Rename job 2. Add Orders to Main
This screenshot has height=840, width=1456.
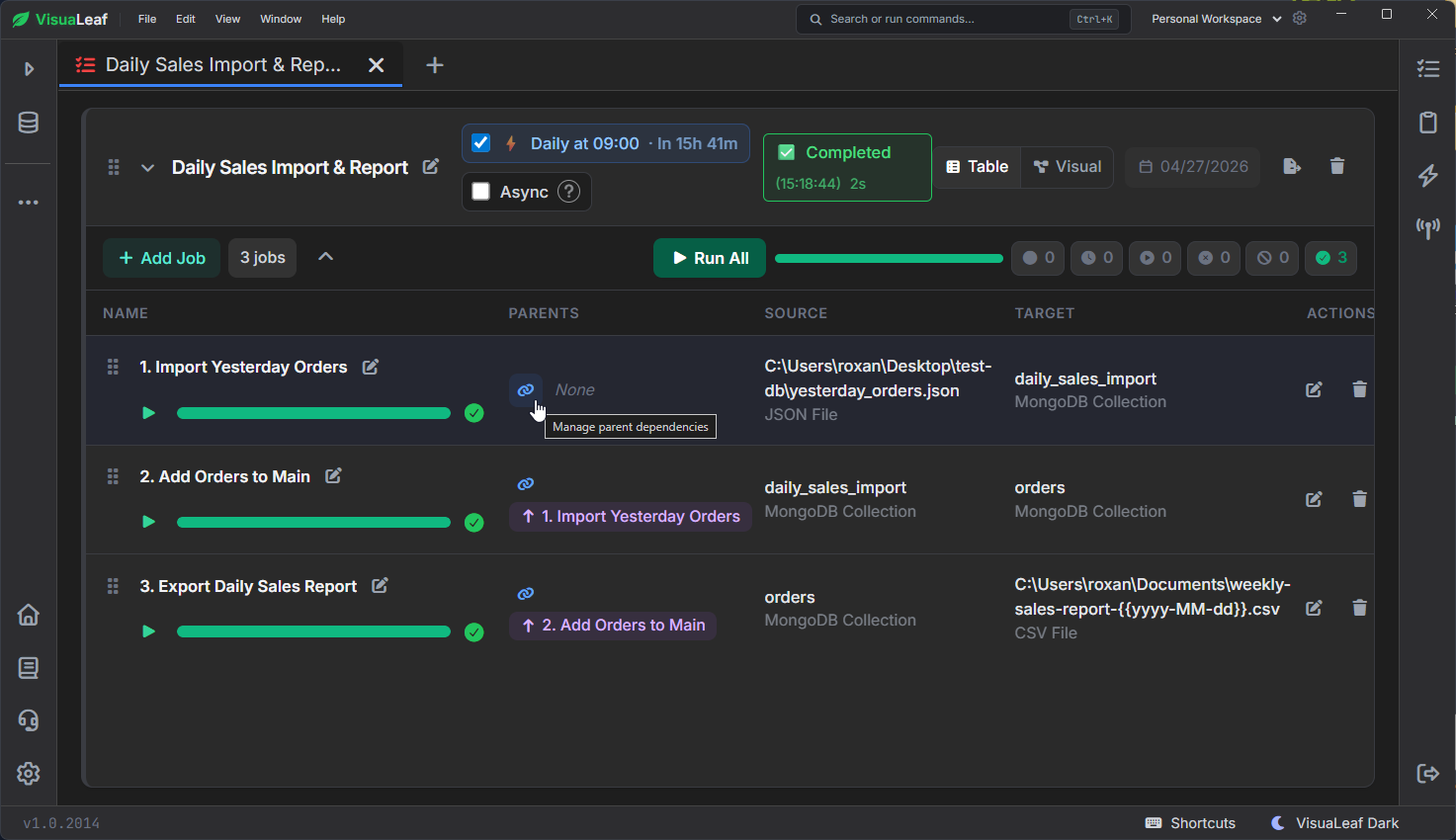[x=334, y=476]
